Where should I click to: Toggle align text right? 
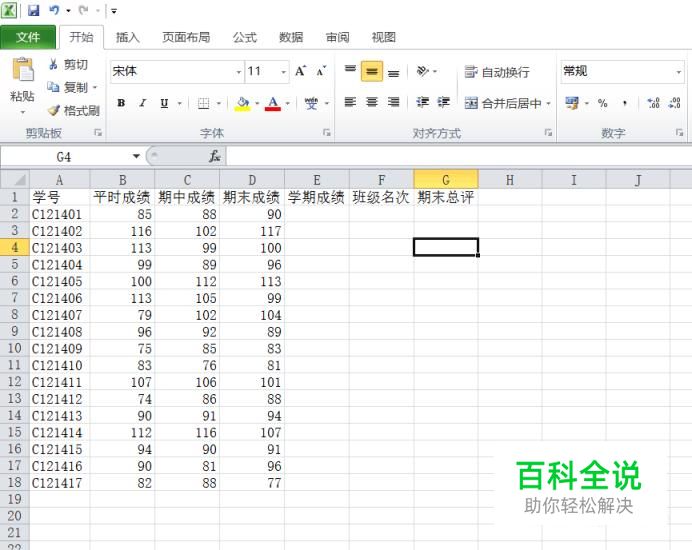(394, 102)
